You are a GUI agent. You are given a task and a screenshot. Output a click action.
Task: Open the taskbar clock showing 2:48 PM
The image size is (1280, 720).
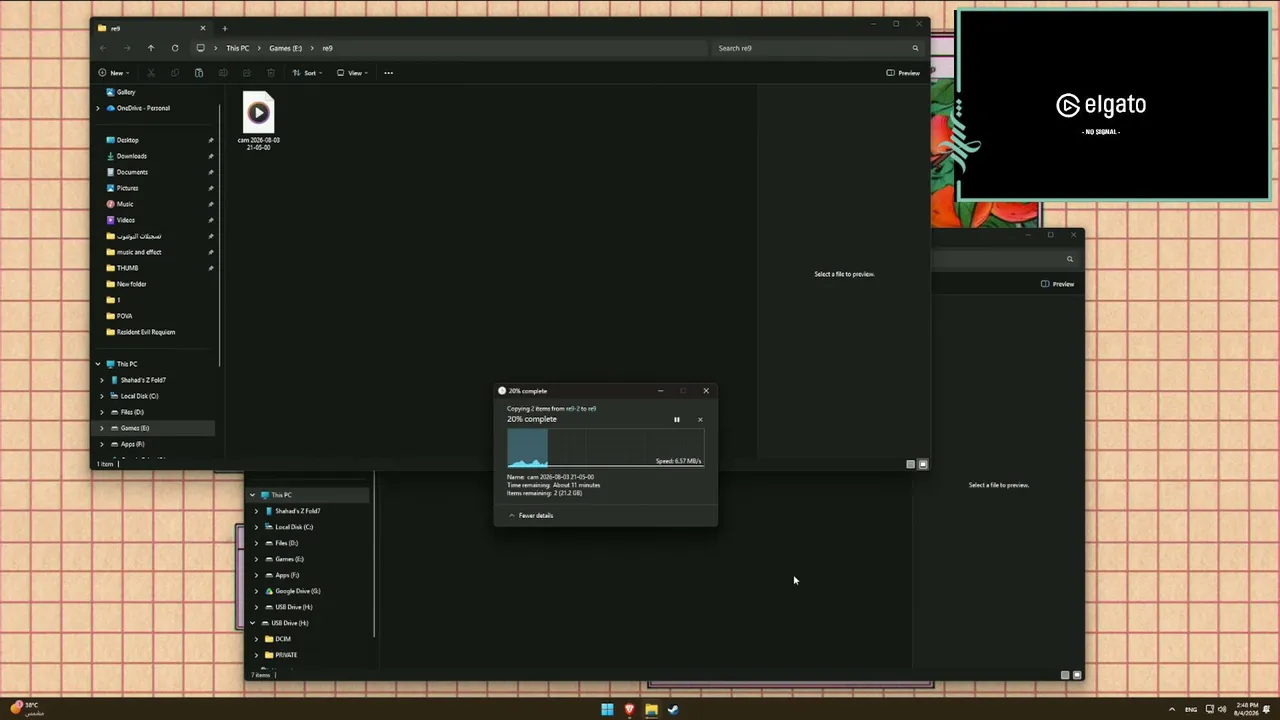click(x=1247, y=709)
